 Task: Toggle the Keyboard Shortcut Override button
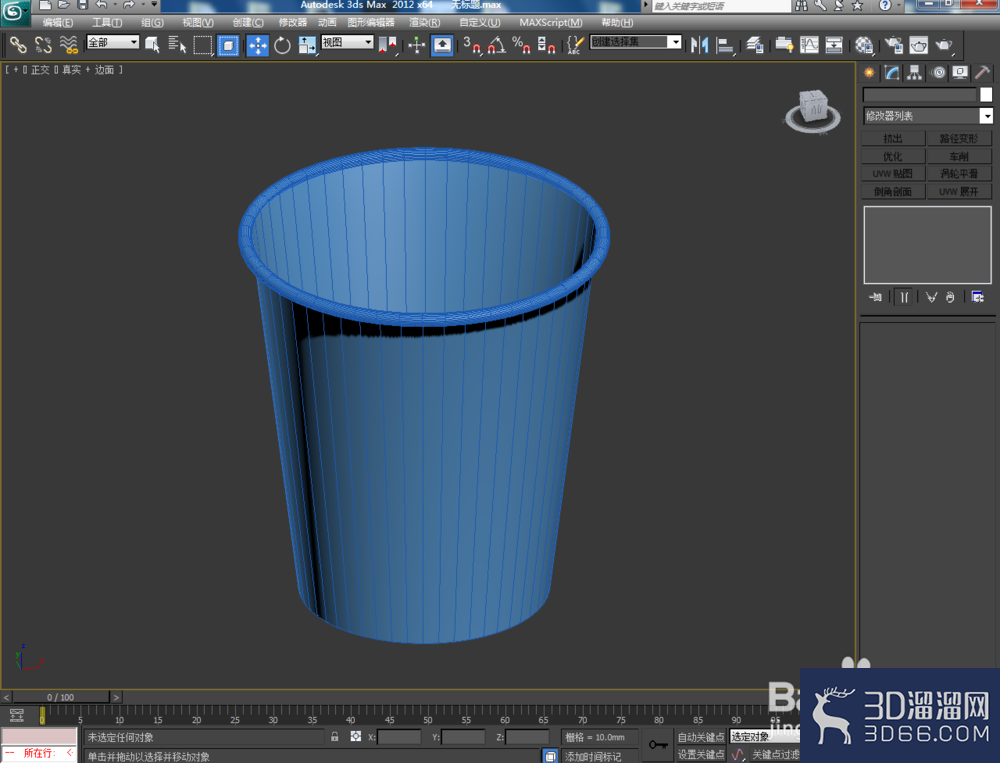pyautogui.click(x=442, y=45)
